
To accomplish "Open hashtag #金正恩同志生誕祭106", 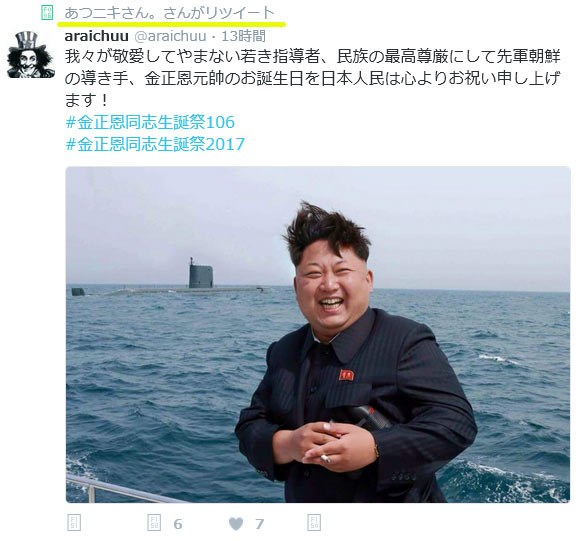I will tap(150, 122).
